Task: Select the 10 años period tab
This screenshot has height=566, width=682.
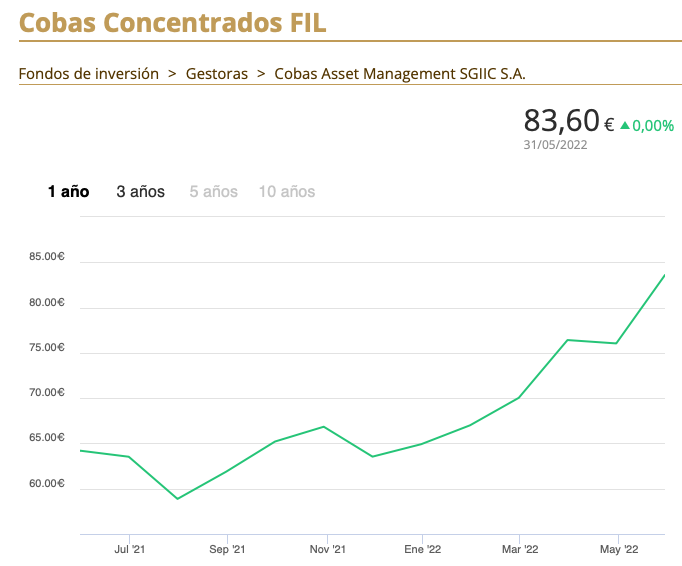Action: click(287, 191)
